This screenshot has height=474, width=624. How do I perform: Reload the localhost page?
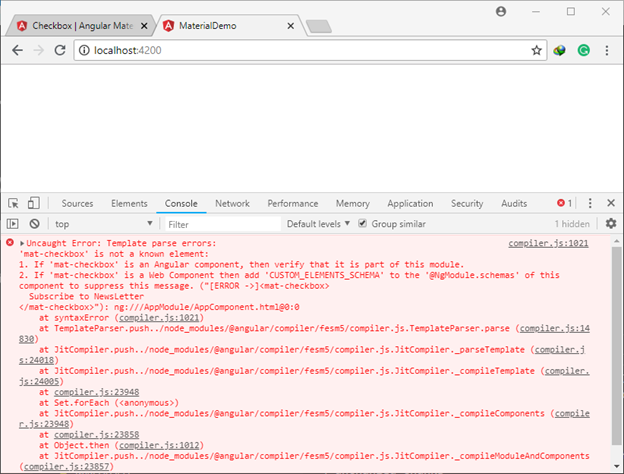click(x=60, y=50)
